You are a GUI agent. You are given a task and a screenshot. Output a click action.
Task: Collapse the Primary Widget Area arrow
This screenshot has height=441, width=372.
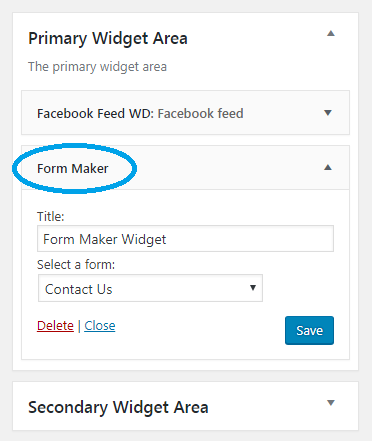330,33
